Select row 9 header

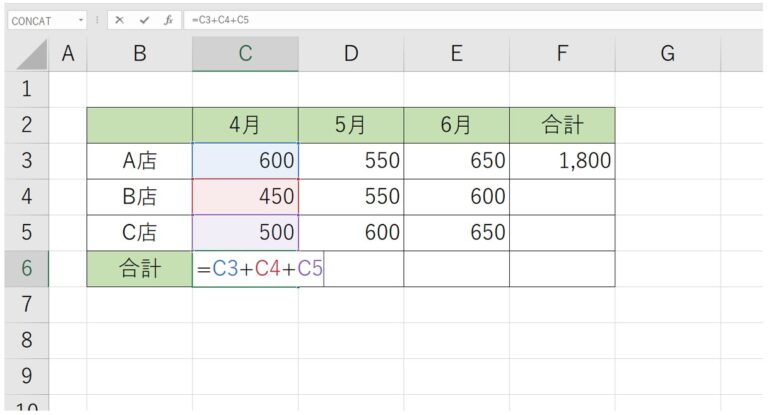coord(27,376)
